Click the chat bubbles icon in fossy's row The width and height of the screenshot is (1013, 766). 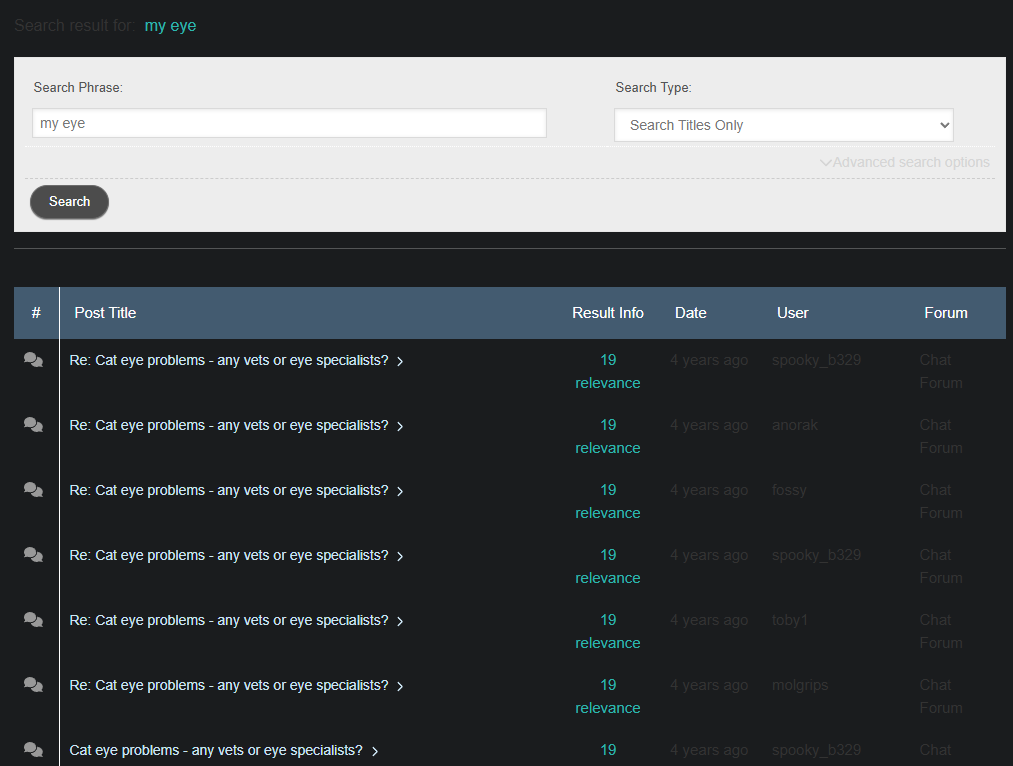click(x=33, y=490)
